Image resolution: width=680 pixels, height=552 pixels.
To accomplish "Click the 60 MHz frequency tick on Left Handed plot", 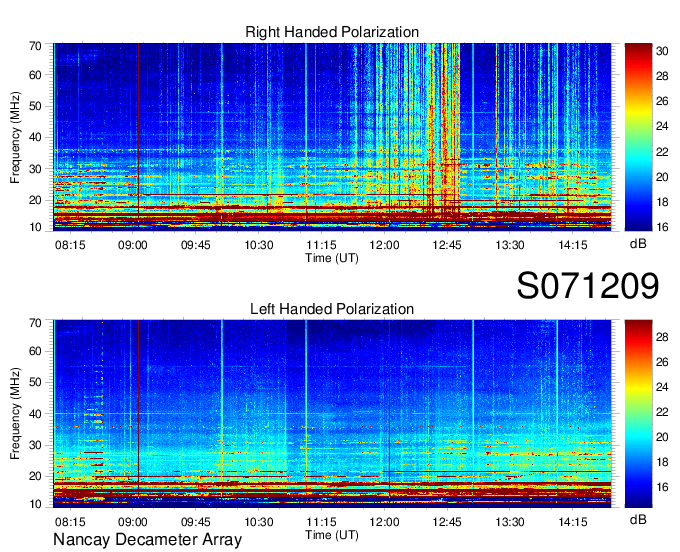I will (x=35, y=352).
